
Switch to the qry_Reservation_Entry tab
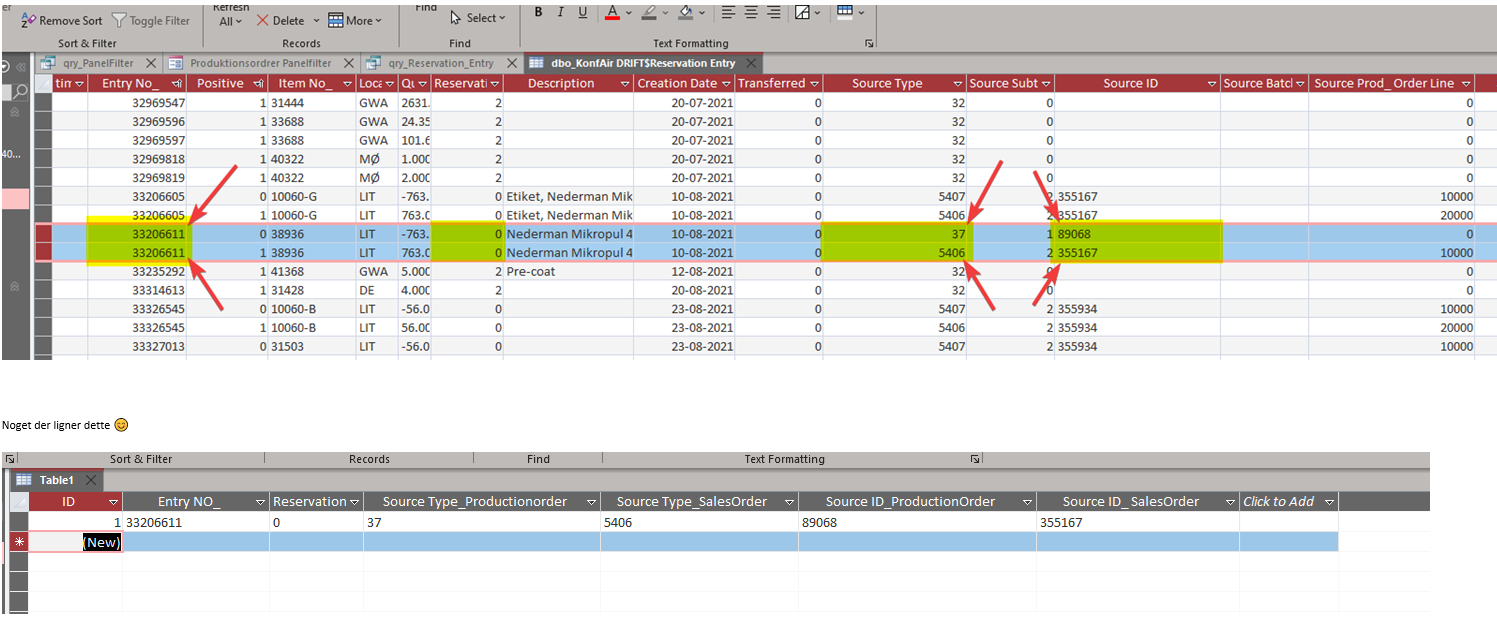440,63
